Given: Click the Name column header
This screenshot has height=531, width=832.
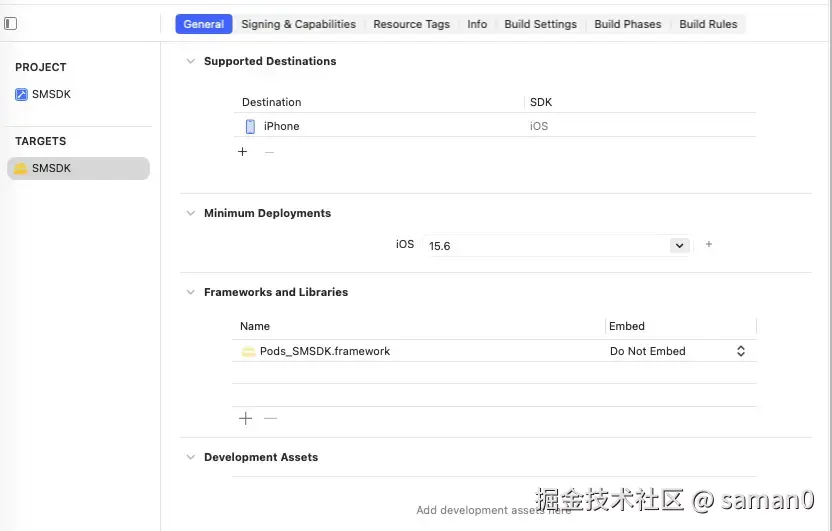Looking at the screenshot, I should tap(255, 326).
